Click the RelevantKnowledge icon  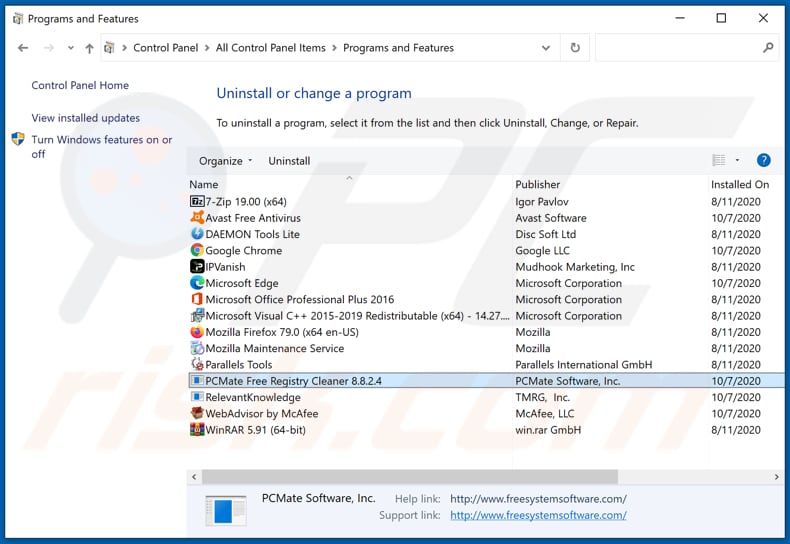[x=197, y=397]
